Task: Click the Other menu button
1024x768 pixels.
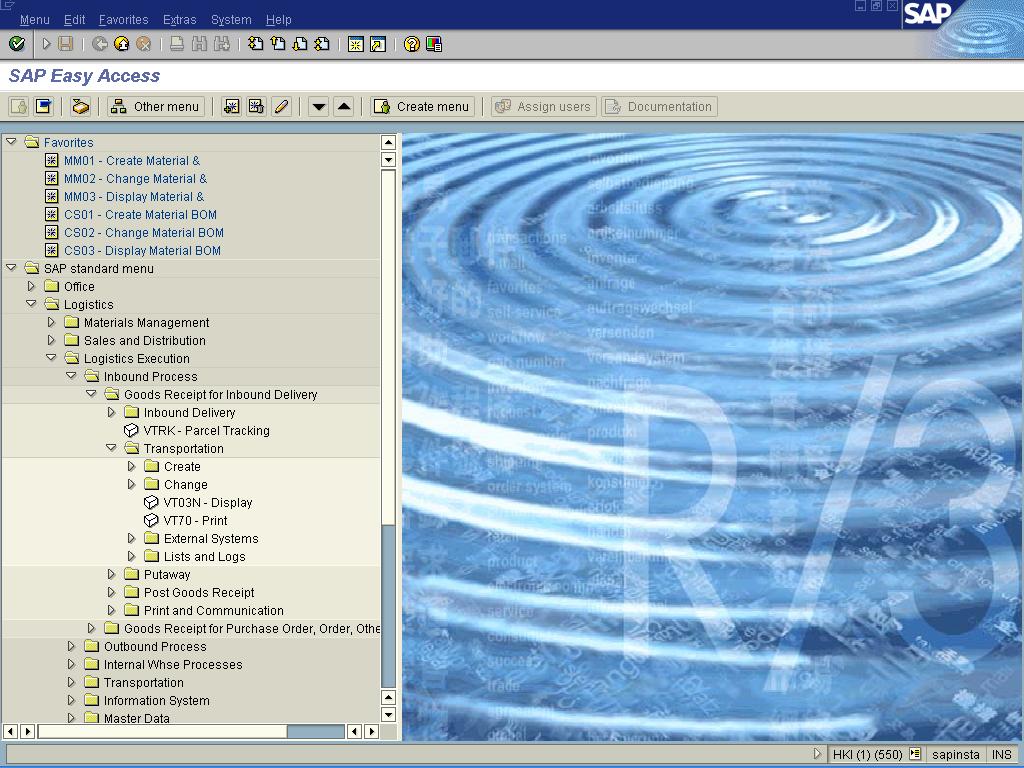Action: click(x=156, y=107)
